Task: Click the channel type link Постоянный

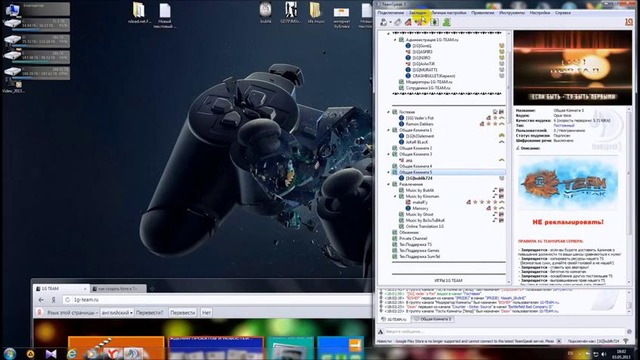Action: point(564,126)
